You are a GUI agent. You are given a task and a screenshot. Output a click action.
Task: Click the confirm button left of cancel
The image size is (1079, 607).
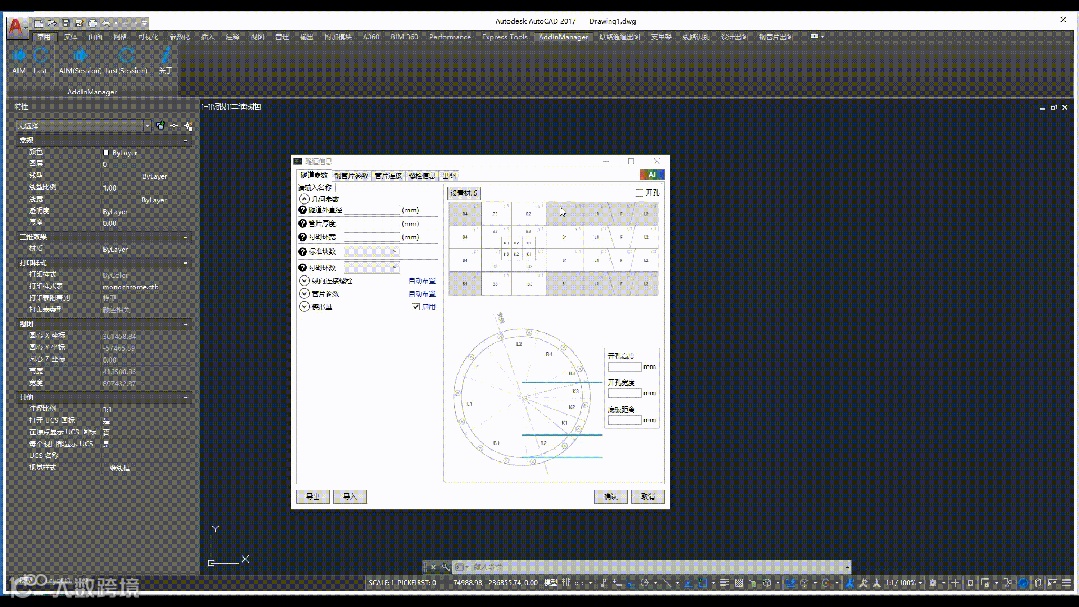click(610, 496)
